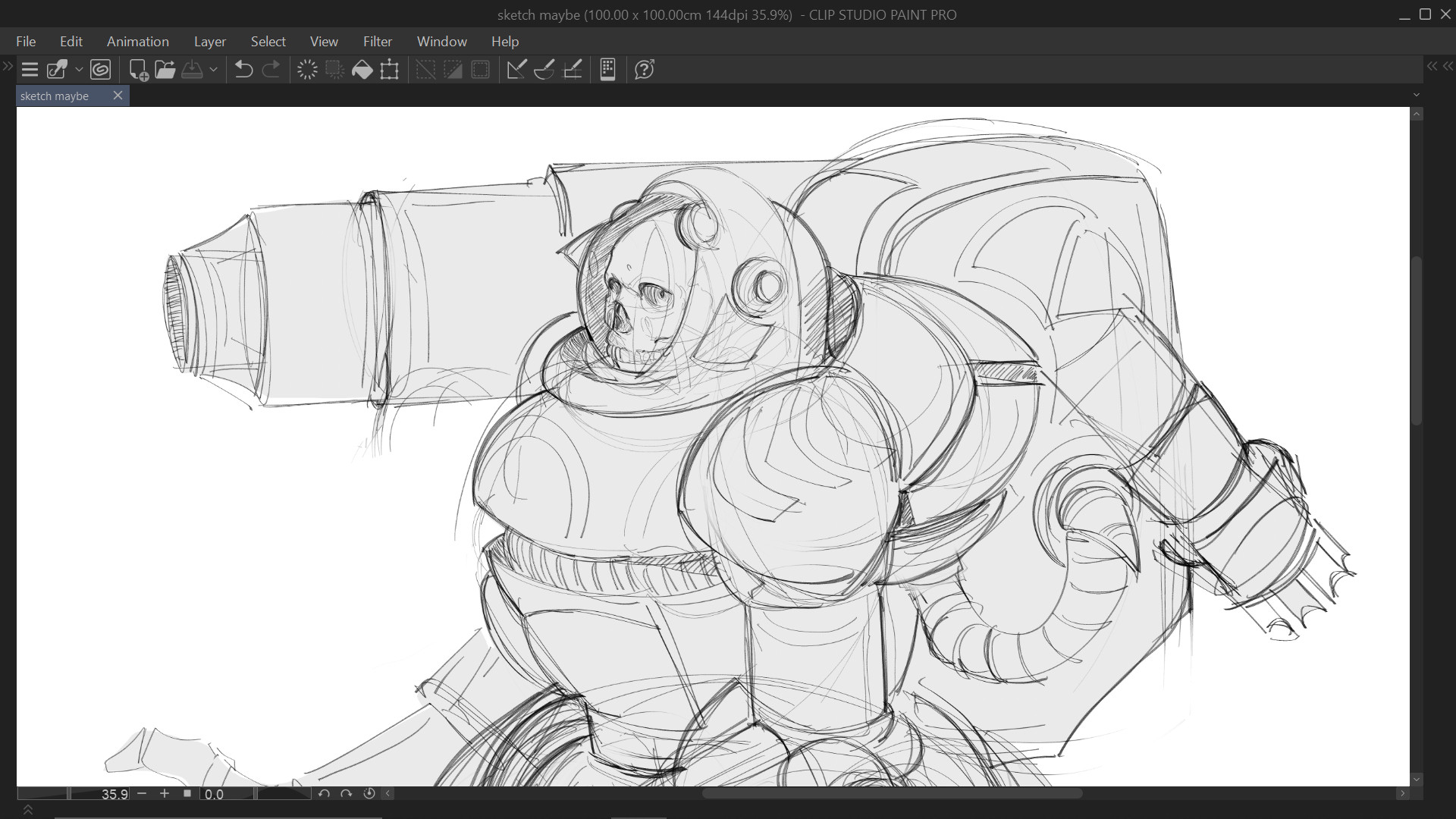
Task: Open the Edit menu
Action: (71, 42)
